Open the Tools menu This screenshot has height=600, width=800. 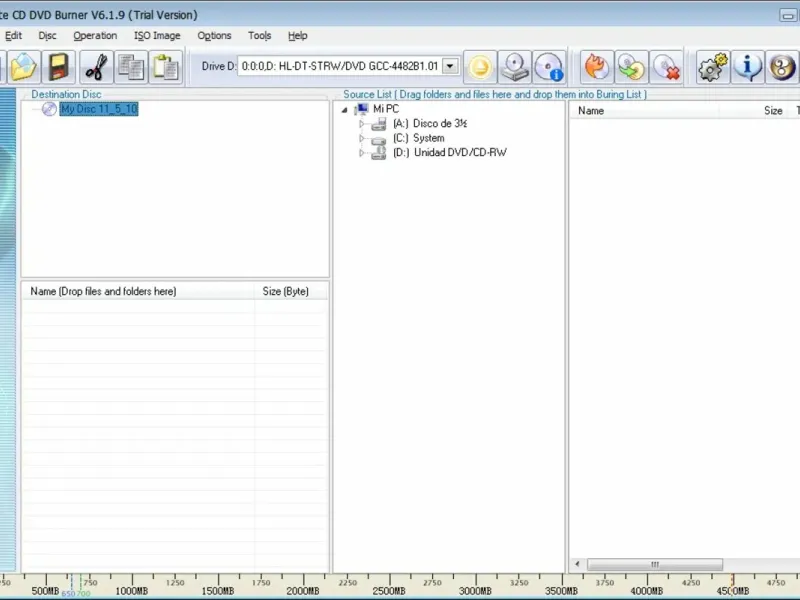(x=260, y=36)
